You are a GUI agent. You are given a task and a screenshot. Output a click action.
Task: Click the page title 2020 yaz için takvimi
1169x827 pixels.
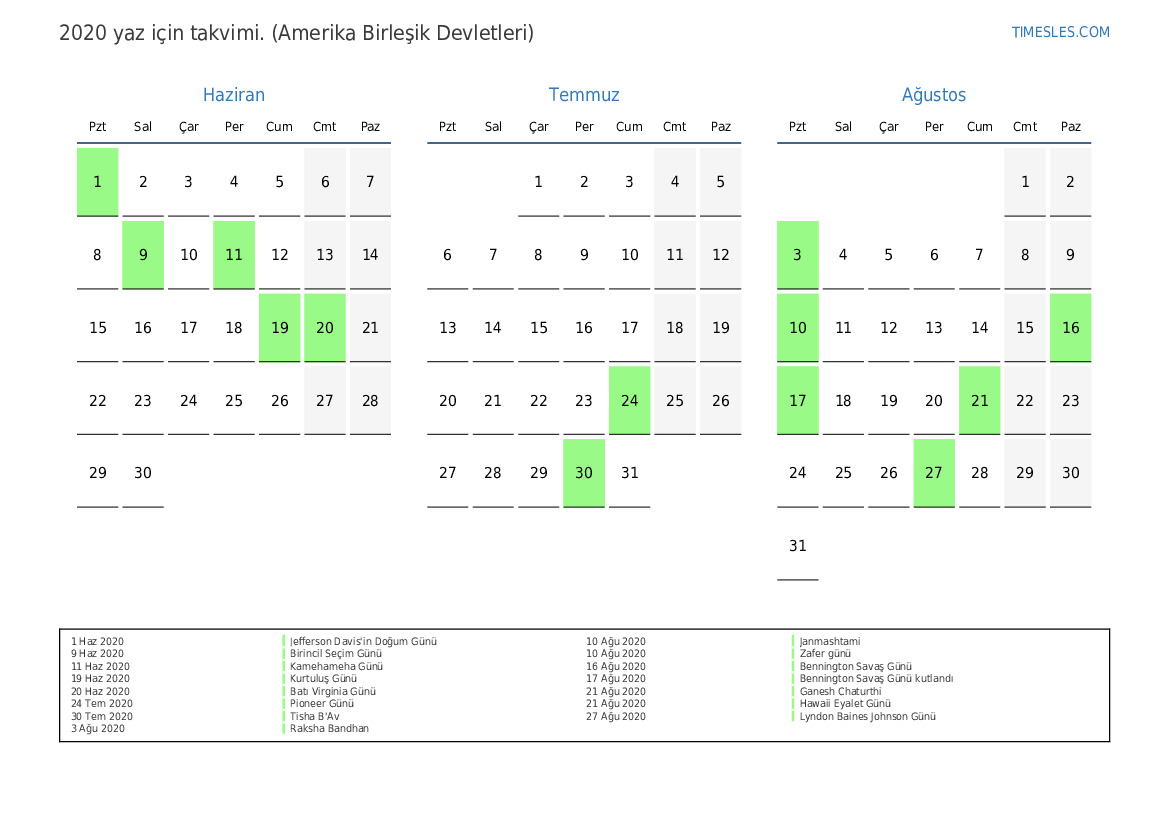[296, 33]
